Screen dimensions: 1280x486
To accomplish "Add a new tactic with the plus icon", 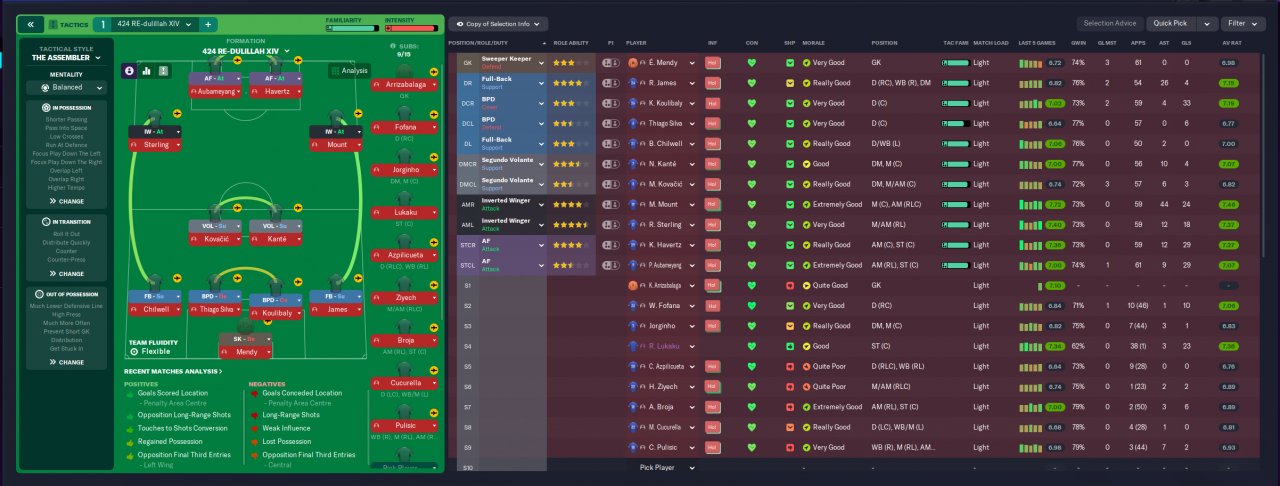I will (x=208, y=23).
